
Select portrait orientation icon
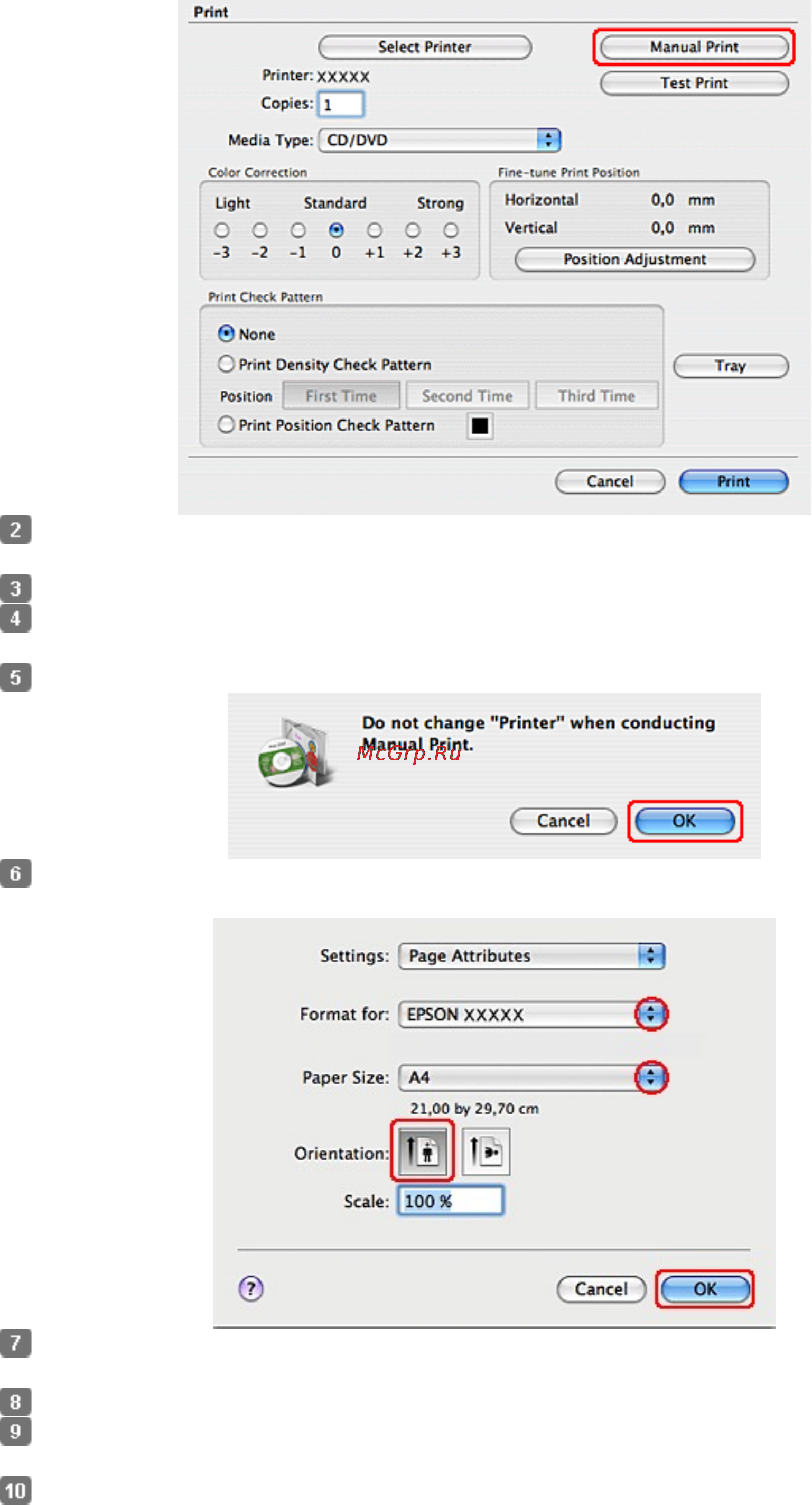point(422,1151)
